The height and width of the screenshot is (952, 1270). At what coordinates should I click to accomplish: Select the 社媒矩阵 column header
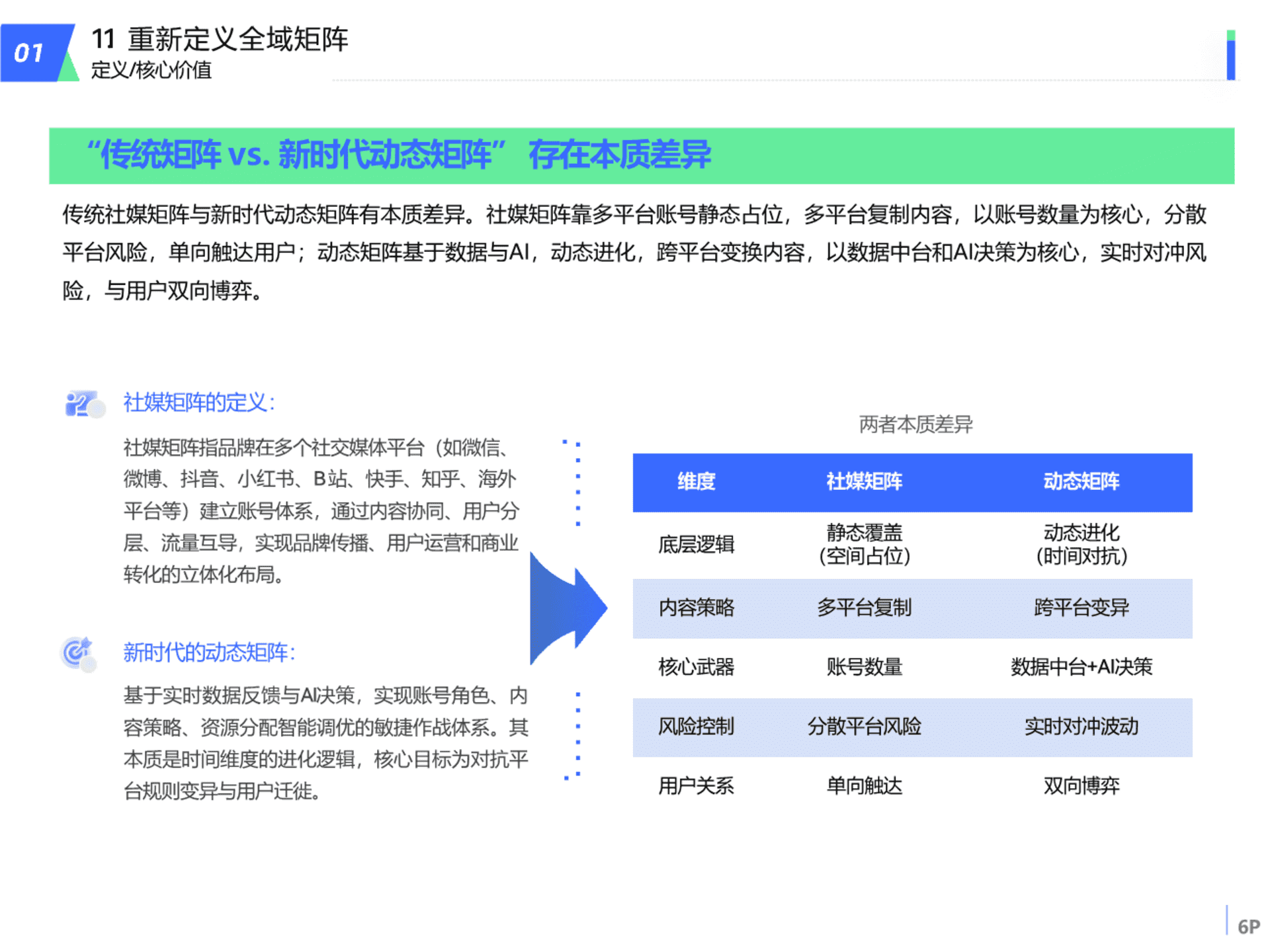coord(864,481)
